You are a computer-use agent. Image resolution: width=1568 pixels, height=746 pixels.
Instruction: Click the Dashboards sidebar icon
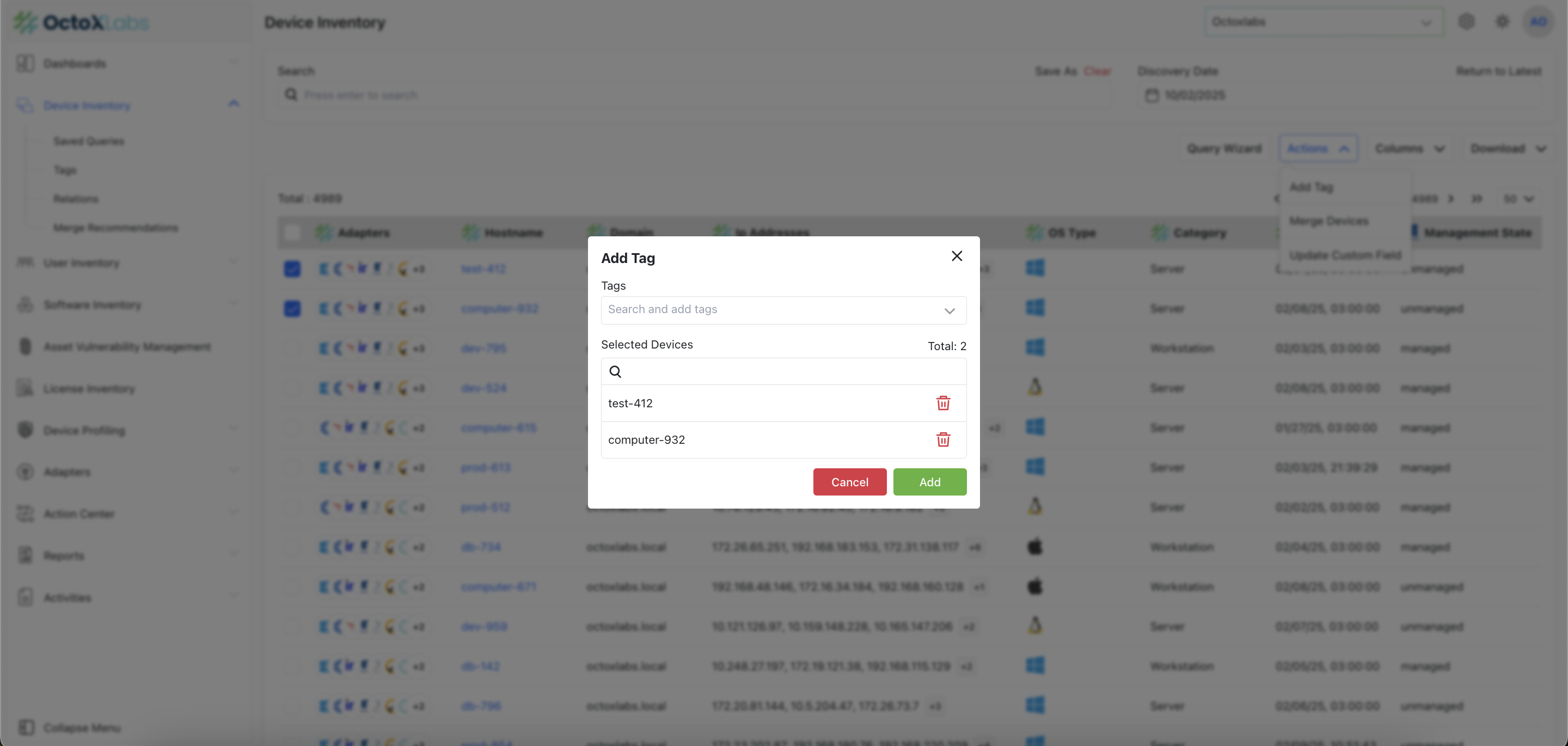tap(25, 63)
